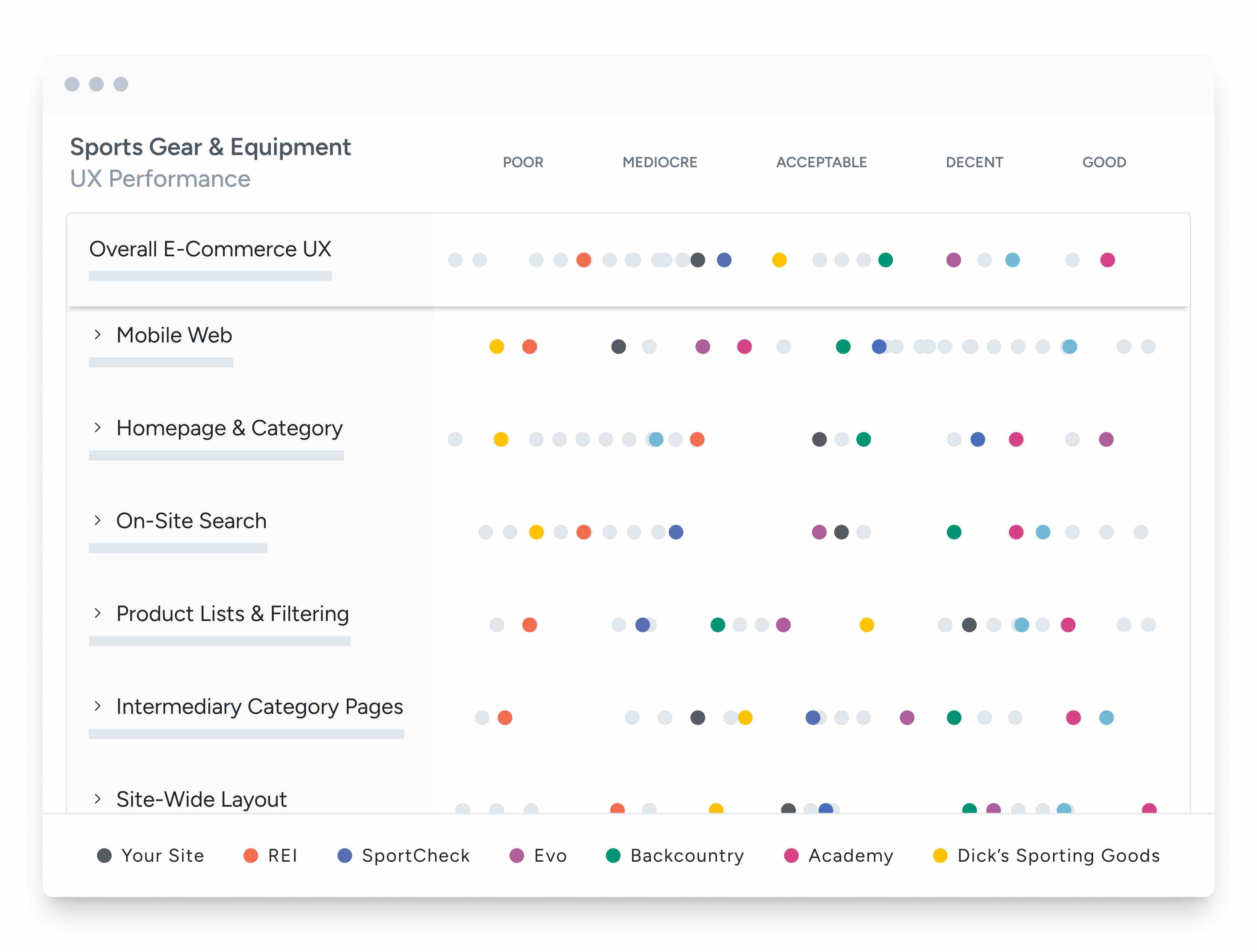Expand the On-Site Search chevron
This screenshot has height=952, width=1257.
coord(98,520)
